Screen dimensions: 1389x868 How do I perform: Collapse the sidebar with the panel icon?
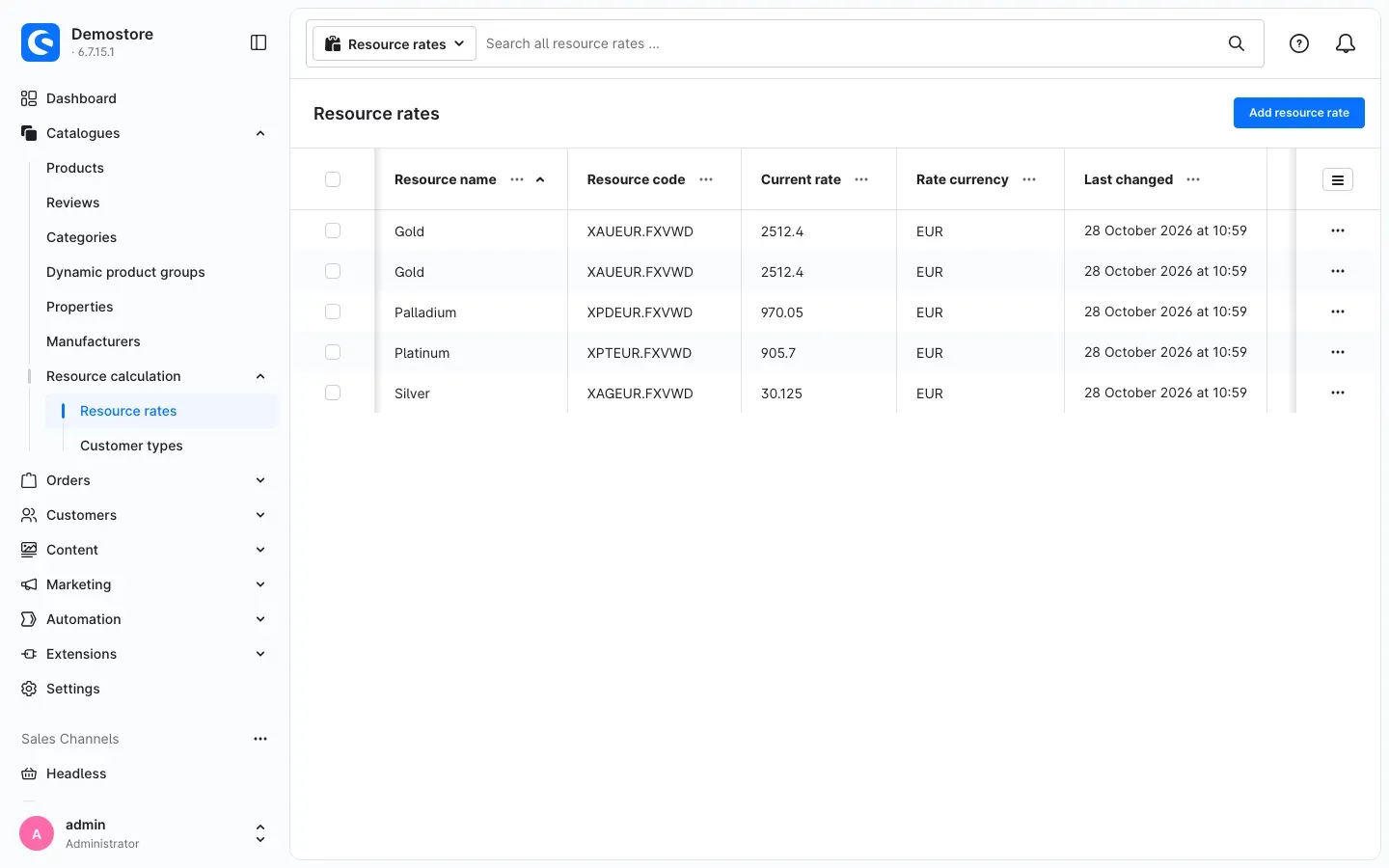[x=259, y=42]
